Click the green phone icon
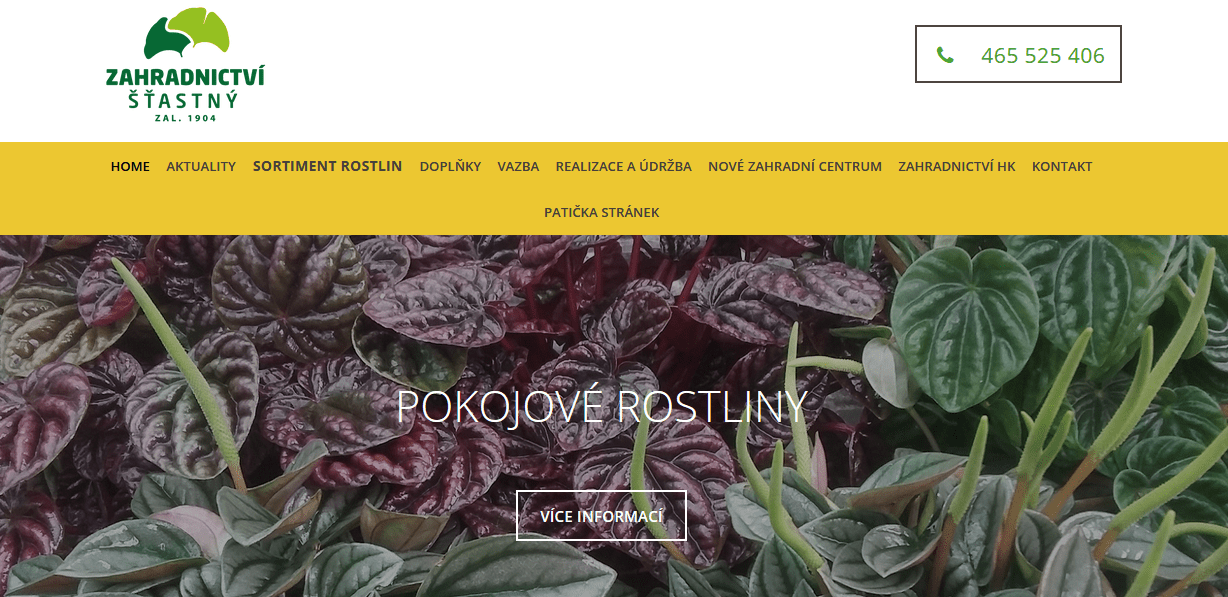Image resolution: width=1228 pixels, height=597 pixels. [945, 55]
